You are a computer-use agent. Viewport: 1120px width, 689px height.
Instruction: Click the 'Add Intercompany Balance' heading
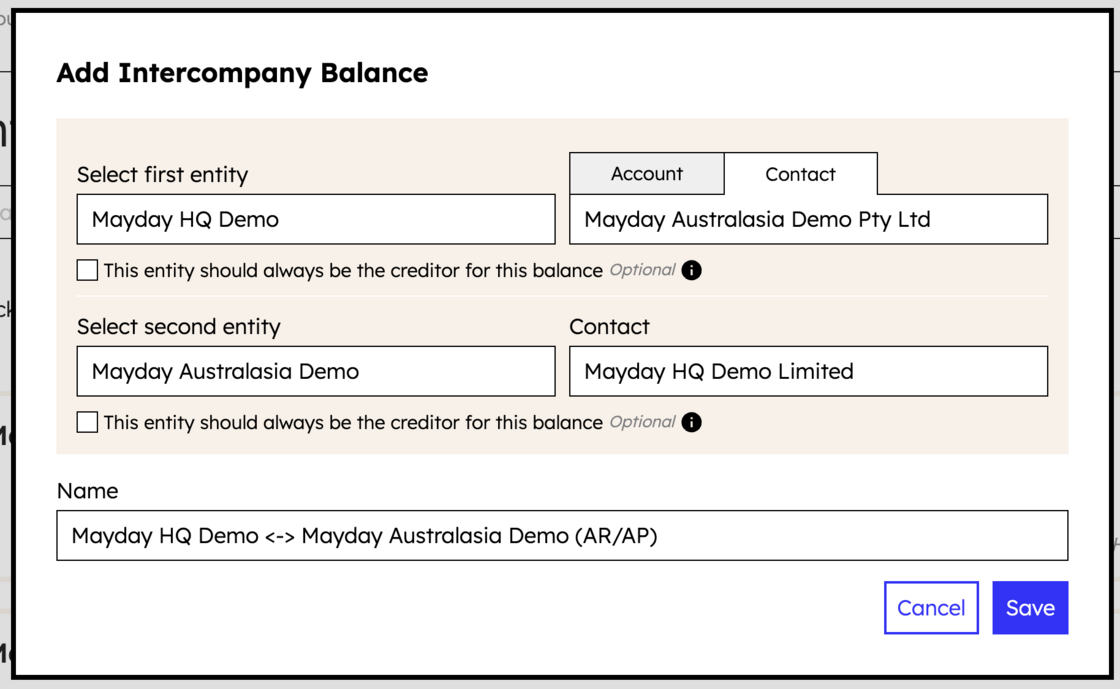pyautogui.click(x=242, y=73)
